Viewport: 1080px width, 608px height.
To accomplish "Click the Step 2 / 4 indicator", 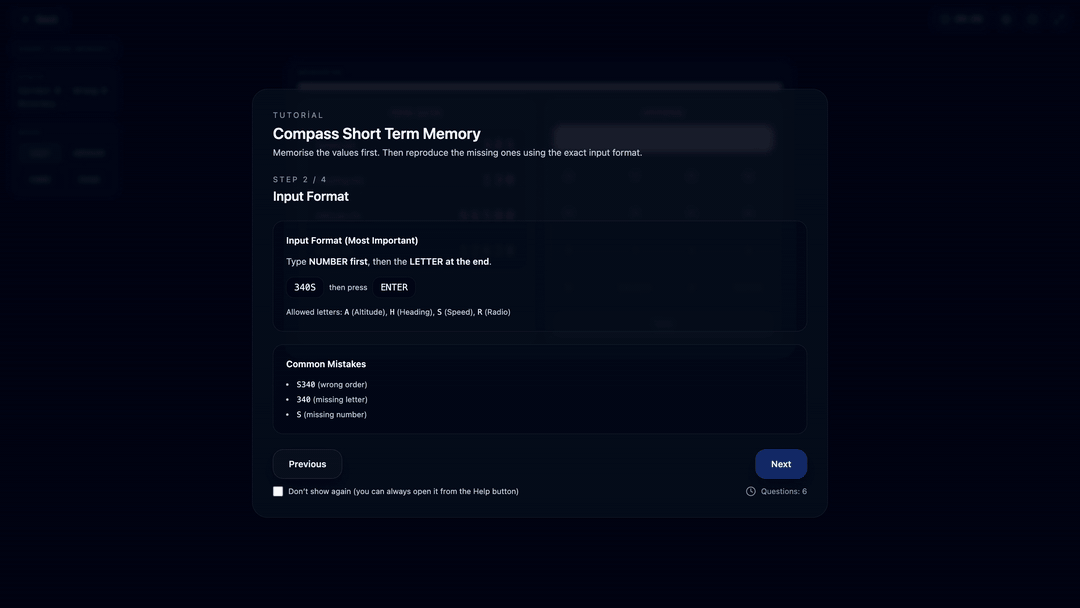I will [x=300, y=179].
